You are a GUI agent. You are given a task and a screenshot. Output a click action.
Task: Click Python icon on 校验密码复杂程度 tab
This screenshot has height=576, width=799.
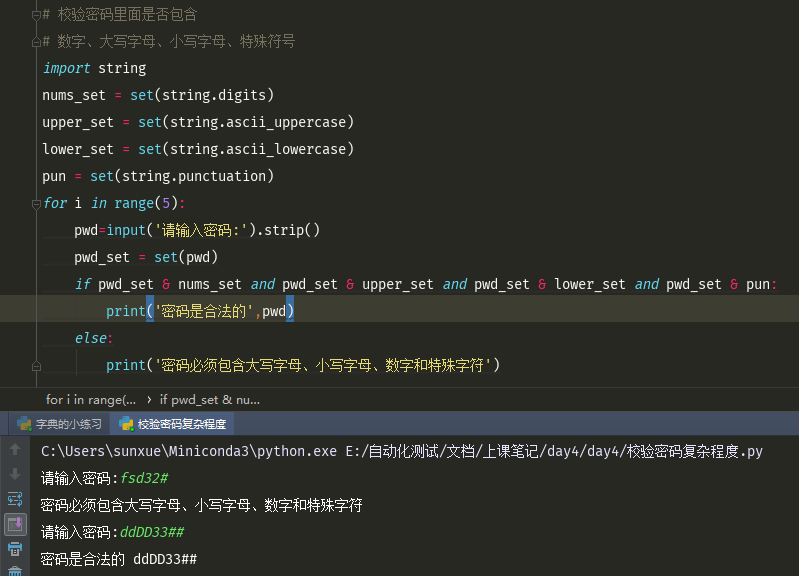[x=126, y=424]
